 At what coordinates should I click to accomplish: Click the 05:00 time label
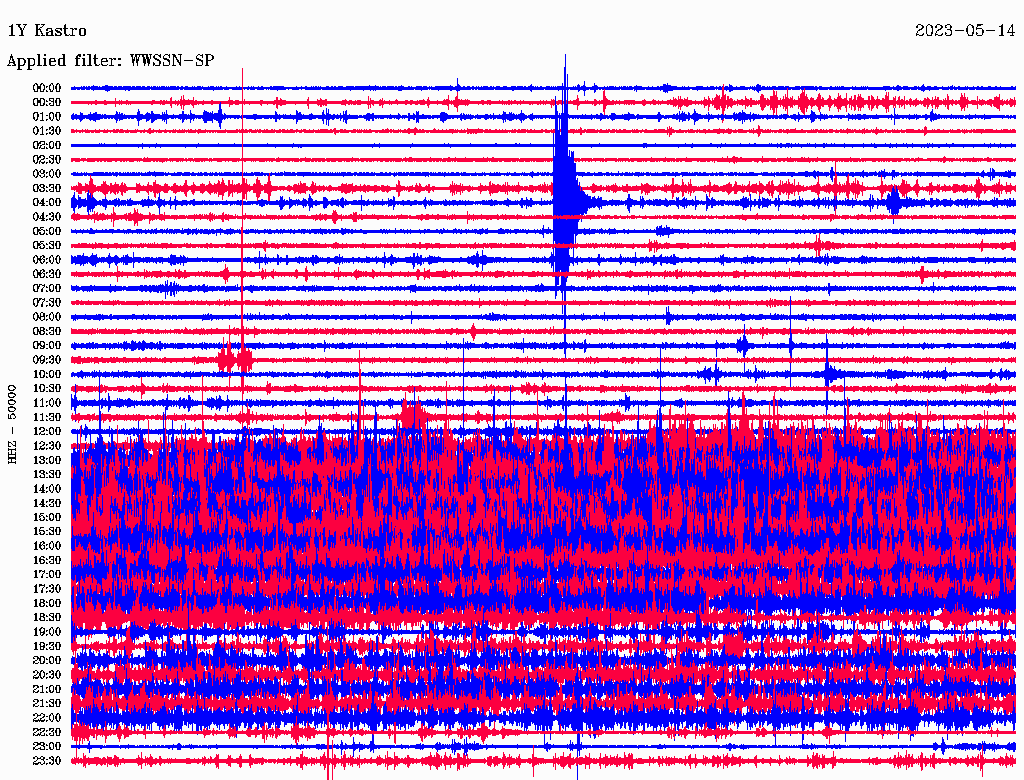pyautogui.click(x=47, y=231)
